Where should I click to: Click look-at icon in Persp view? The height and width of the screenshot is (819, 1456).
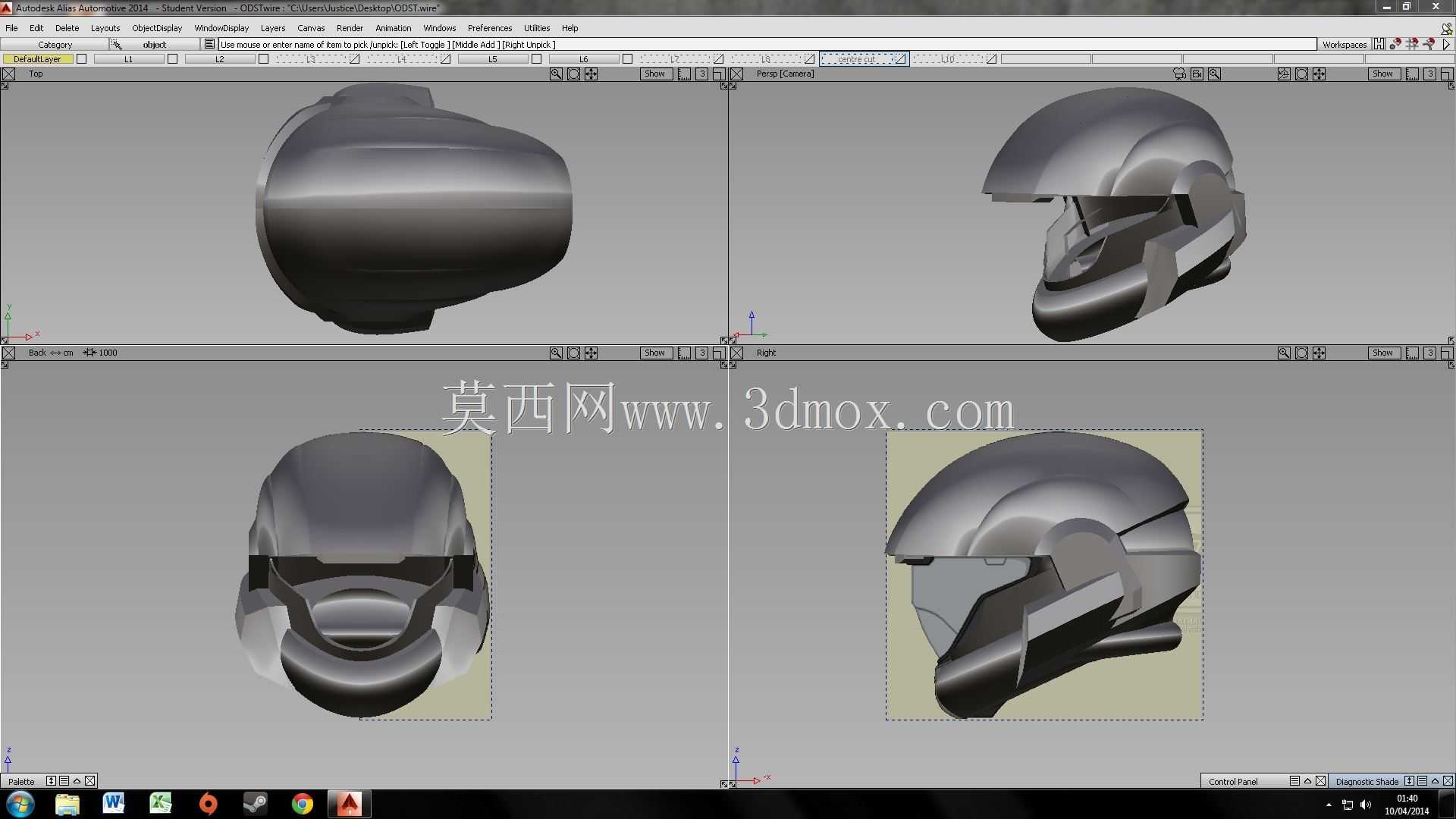(x=1302, y=74)
